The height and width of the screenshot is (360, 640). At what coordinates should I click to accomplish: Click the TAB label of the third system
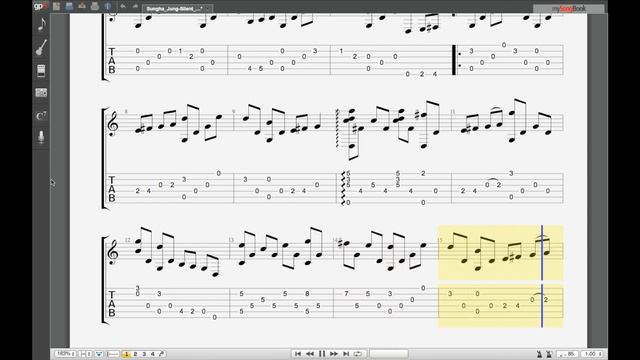pos(112,304)
